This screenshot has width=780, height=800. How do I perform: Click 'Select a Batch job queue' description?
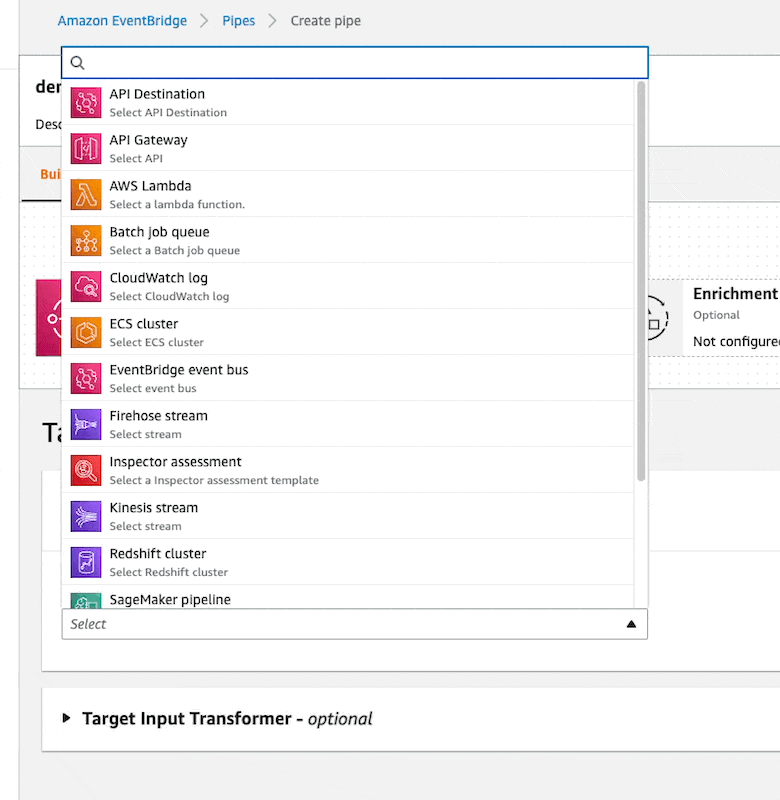click(x=174, y=251)
